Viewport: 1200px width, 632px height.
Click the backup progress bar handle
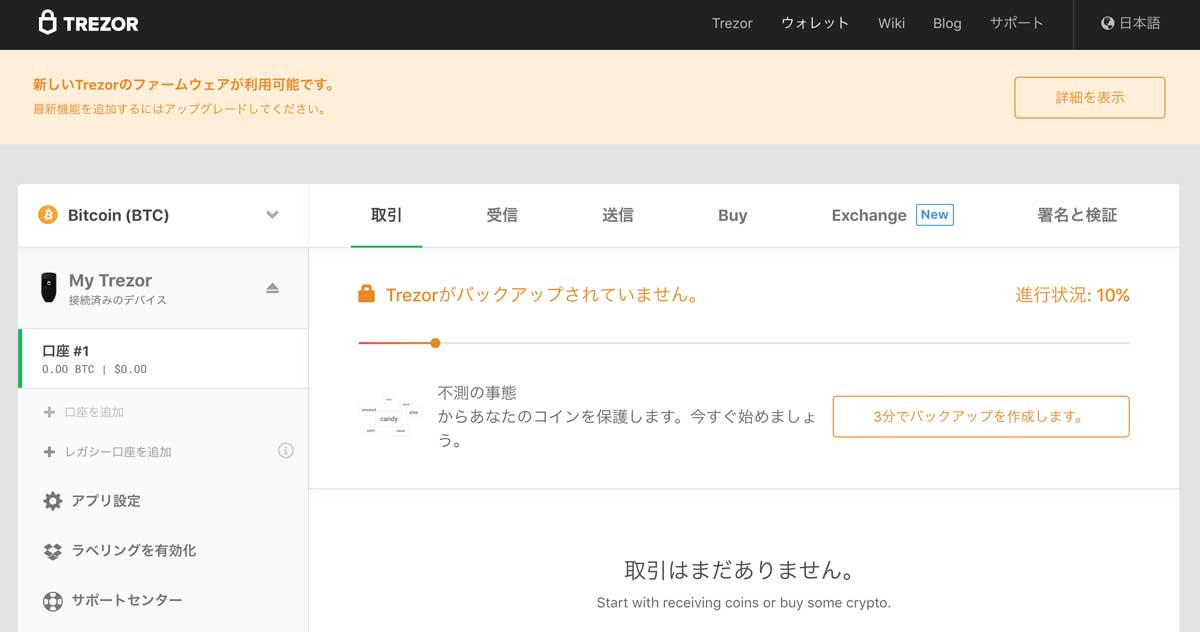(435, 343)
